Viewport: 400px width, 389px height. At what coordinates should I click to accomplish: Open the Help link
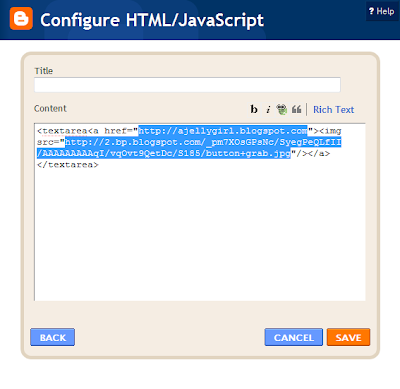tap(382, 11)
